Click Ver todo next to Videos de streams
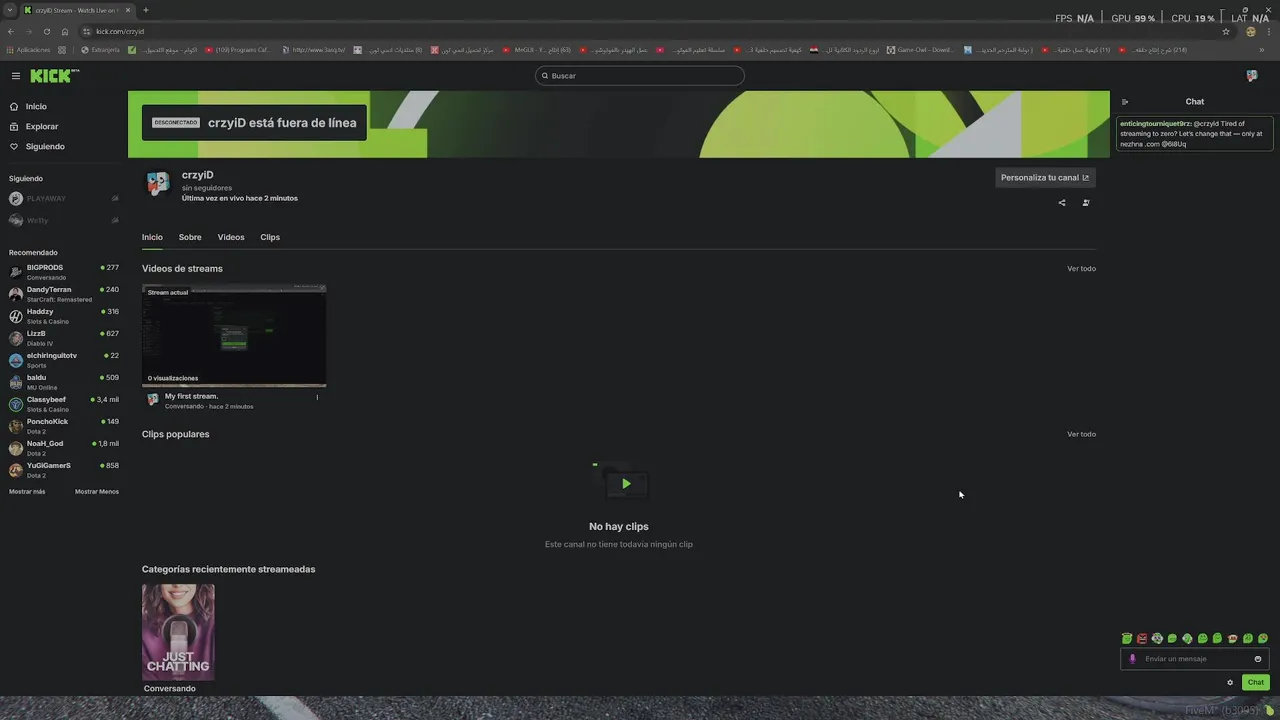Screen dimensions: 1280x720 point(1081,269)
